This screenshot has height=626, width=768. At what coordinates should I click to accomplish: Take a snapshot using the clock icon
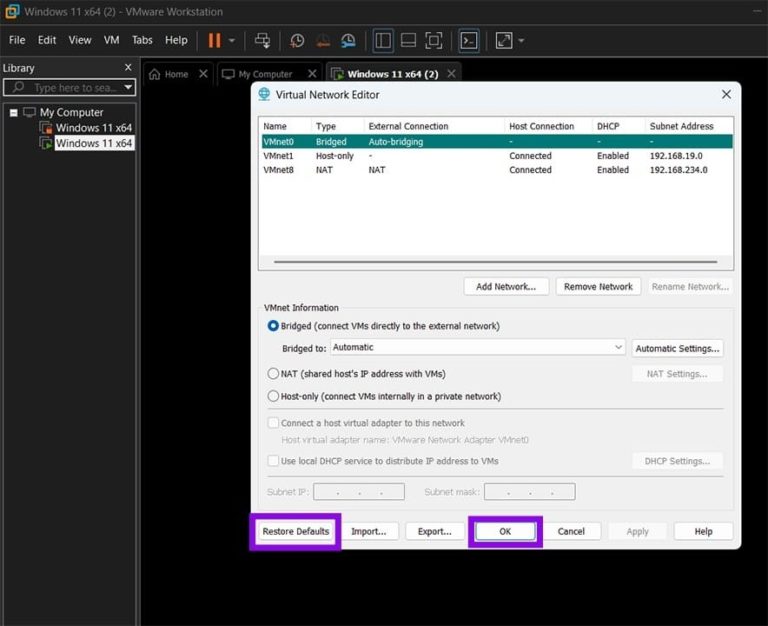coord(297,41)
